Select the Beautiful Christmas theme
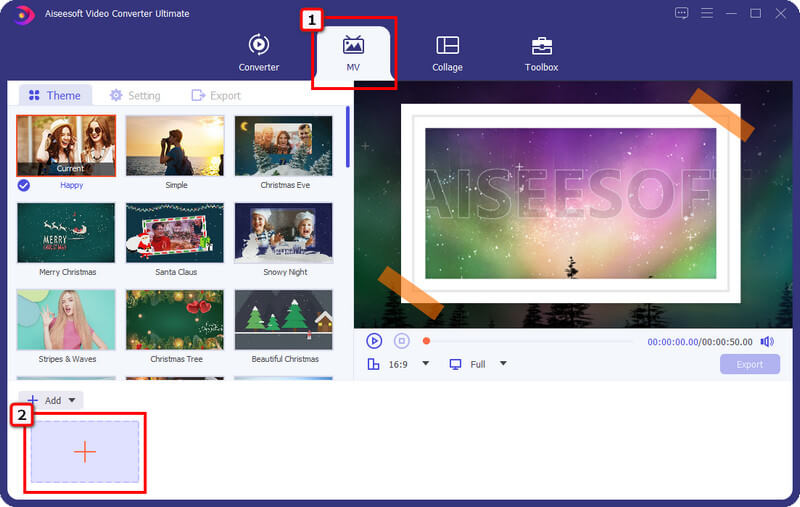This screenshot has height=507, width=800. point(284,320)
